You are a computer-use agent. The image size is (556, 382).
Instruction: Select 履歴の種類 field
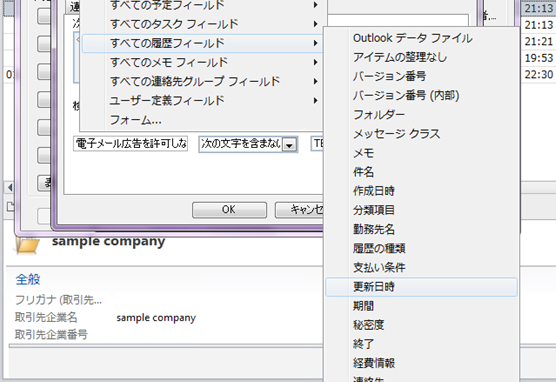point(421,249)
